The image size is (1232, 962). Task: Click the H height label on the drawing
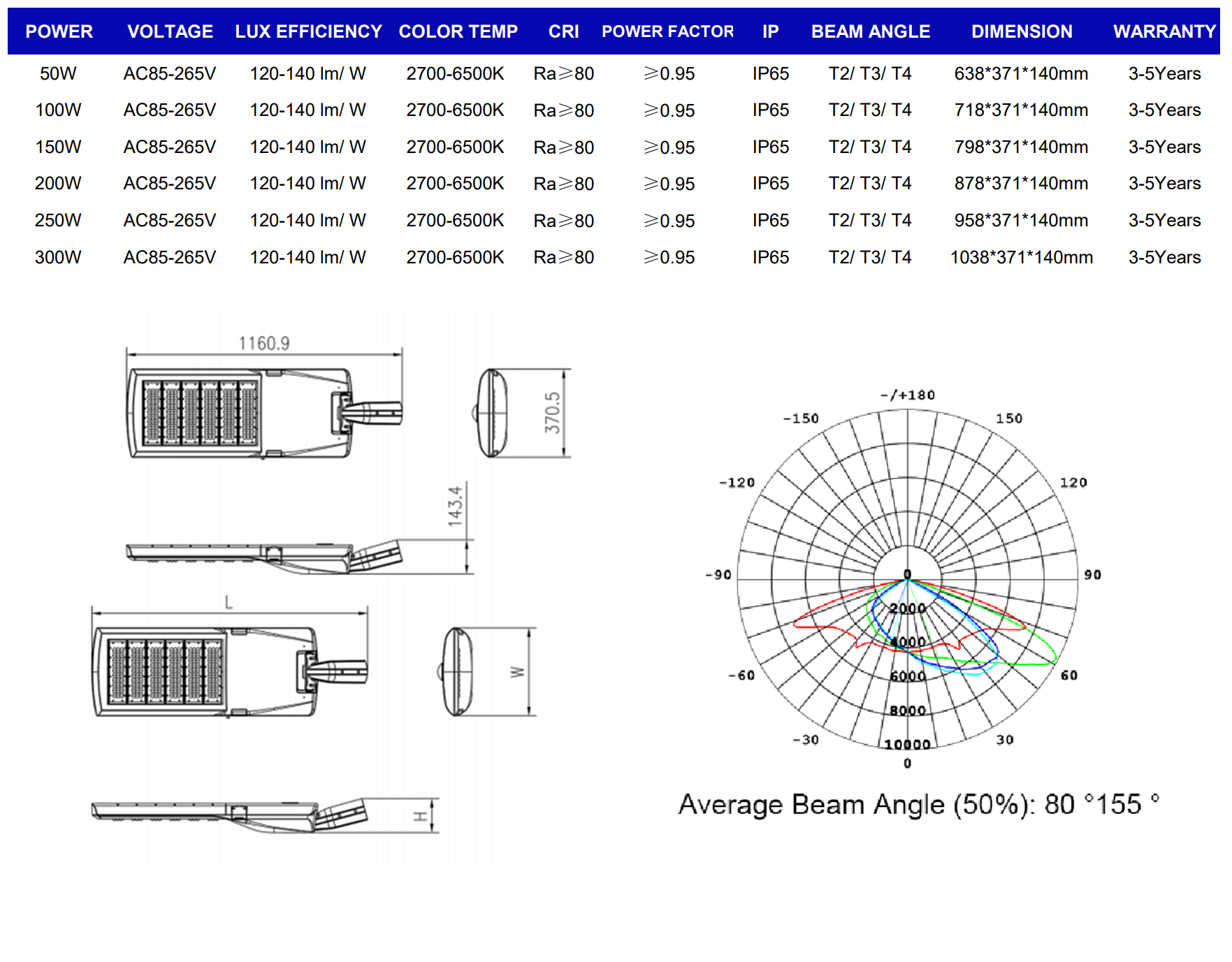420,816
